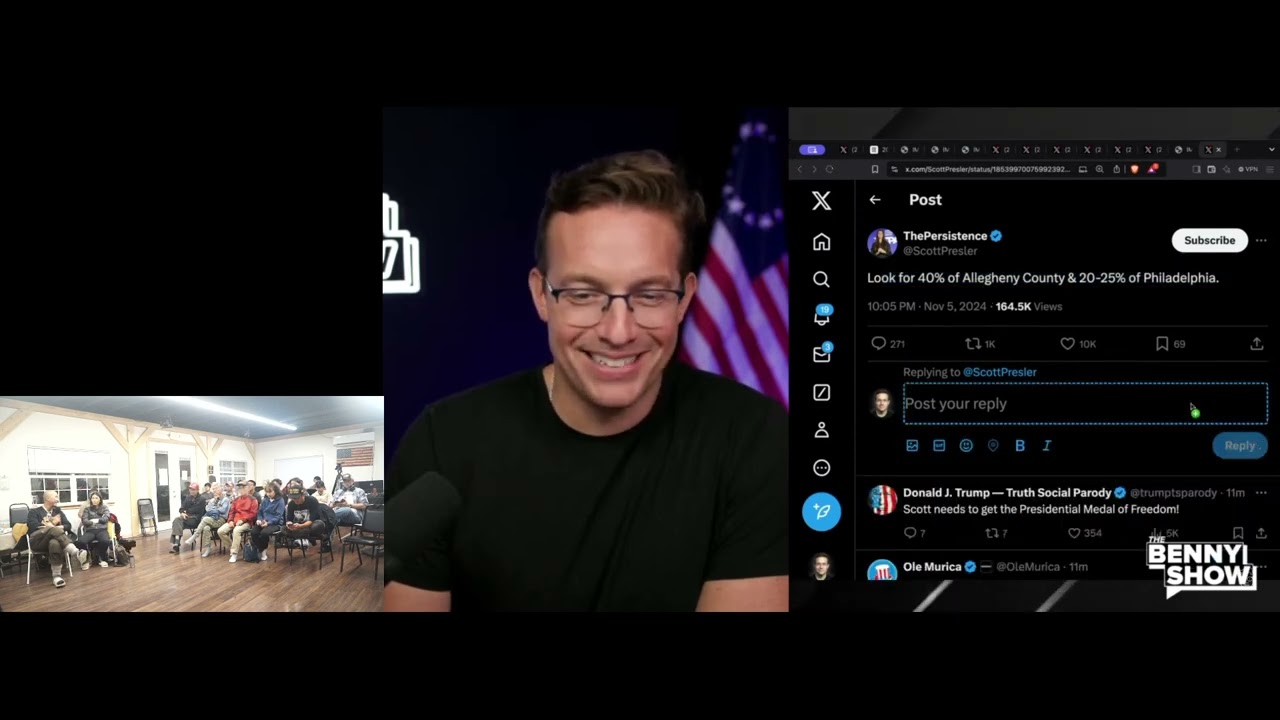Click the Post your reply field
The height and width of the screenshot is (720, 1280).
tap(1085, 404)
